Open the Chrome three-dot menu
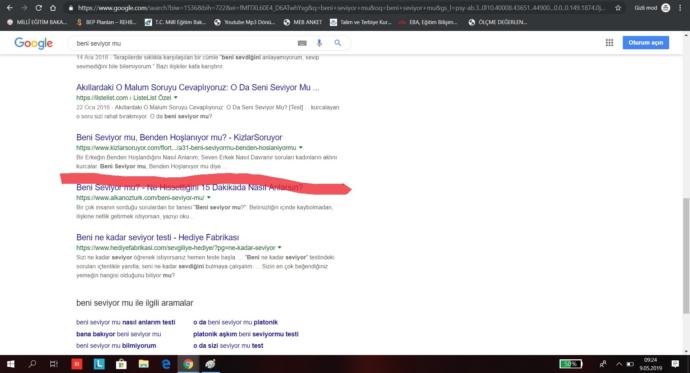The height and width of the screenshot is (373, 690). 680,8
